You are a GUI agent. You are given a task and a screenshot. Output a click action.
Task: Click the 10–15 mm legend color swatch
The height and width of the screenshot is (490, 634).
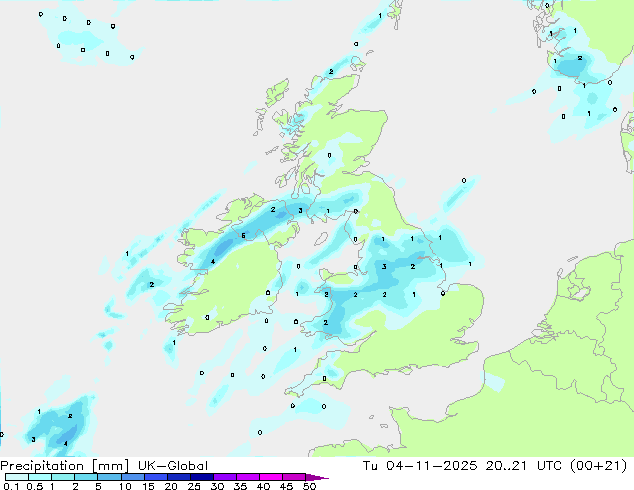[132, 477]
